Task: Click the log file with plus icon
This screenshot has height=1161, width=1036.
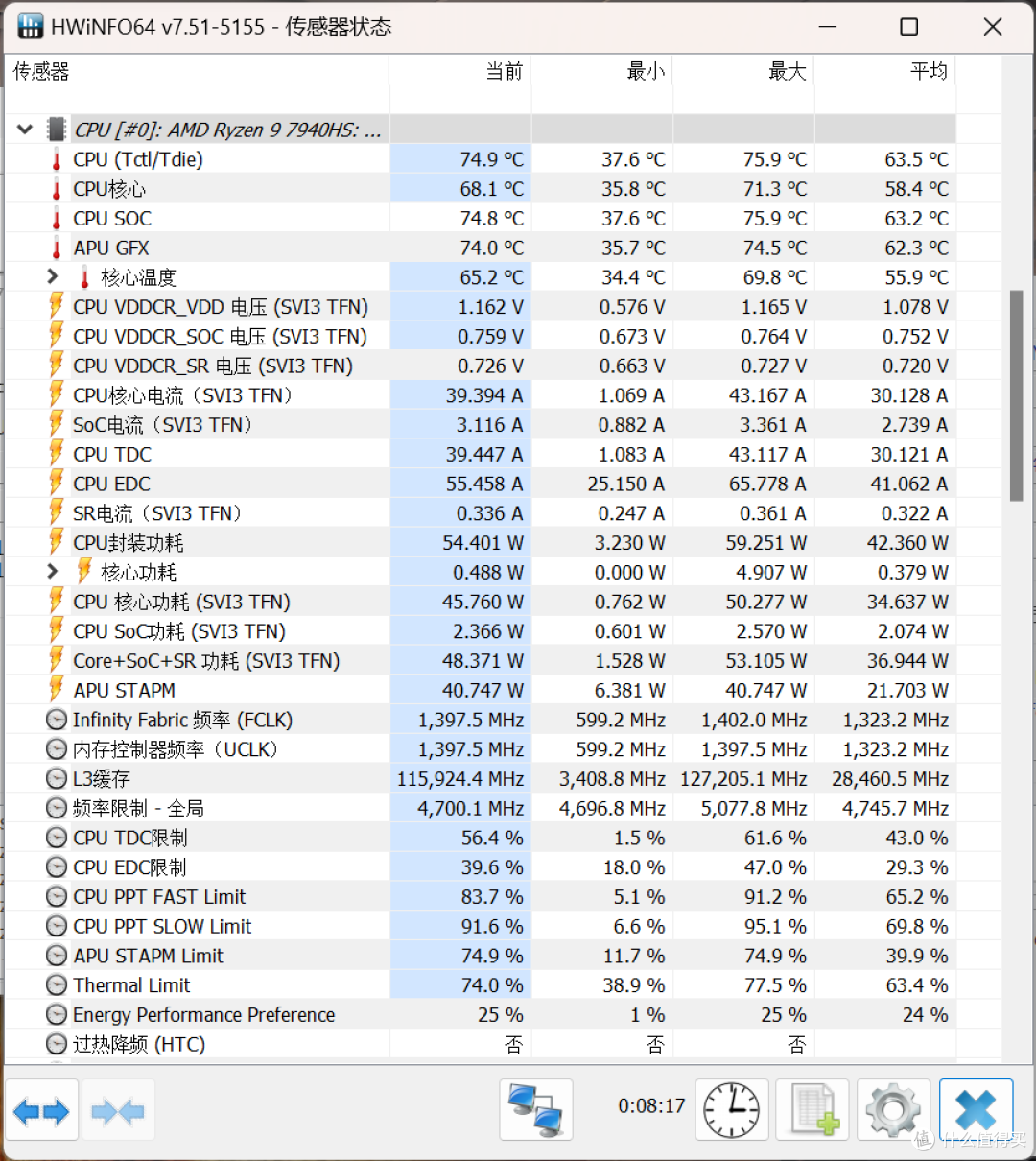Action: (813, 1110)
